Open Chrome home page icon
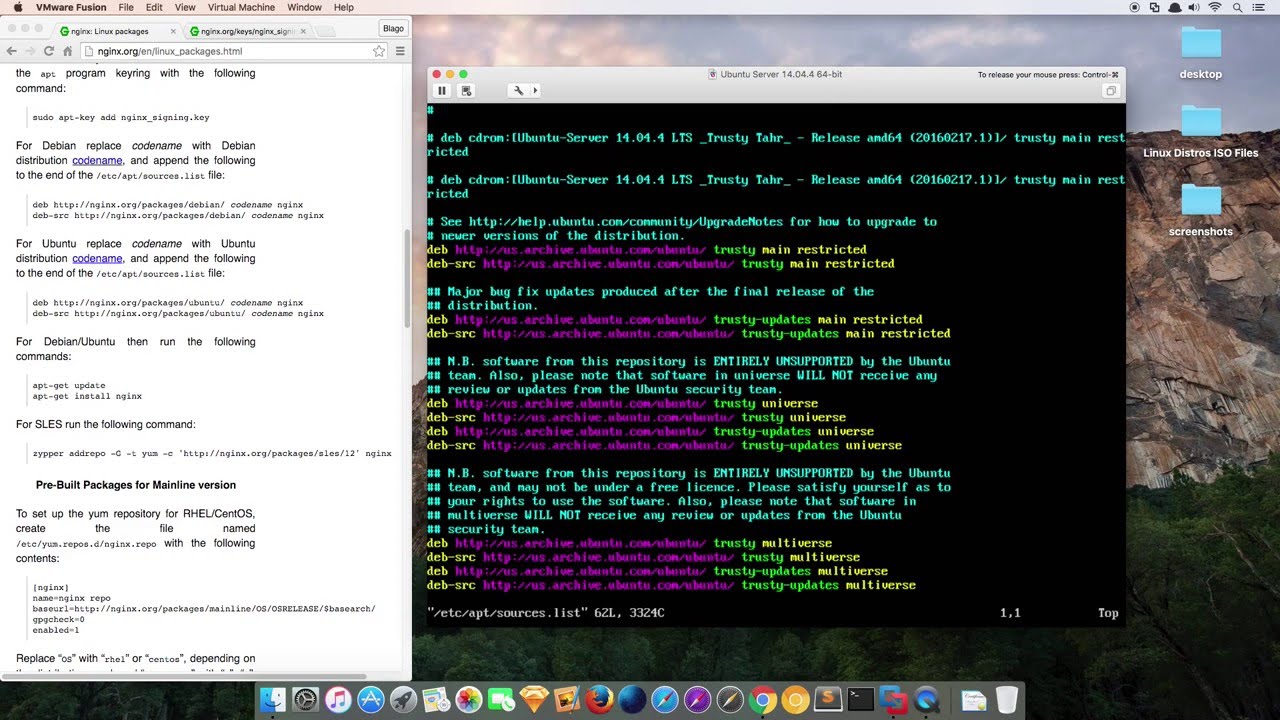The image size is (1280, 720). pos(68,51)
